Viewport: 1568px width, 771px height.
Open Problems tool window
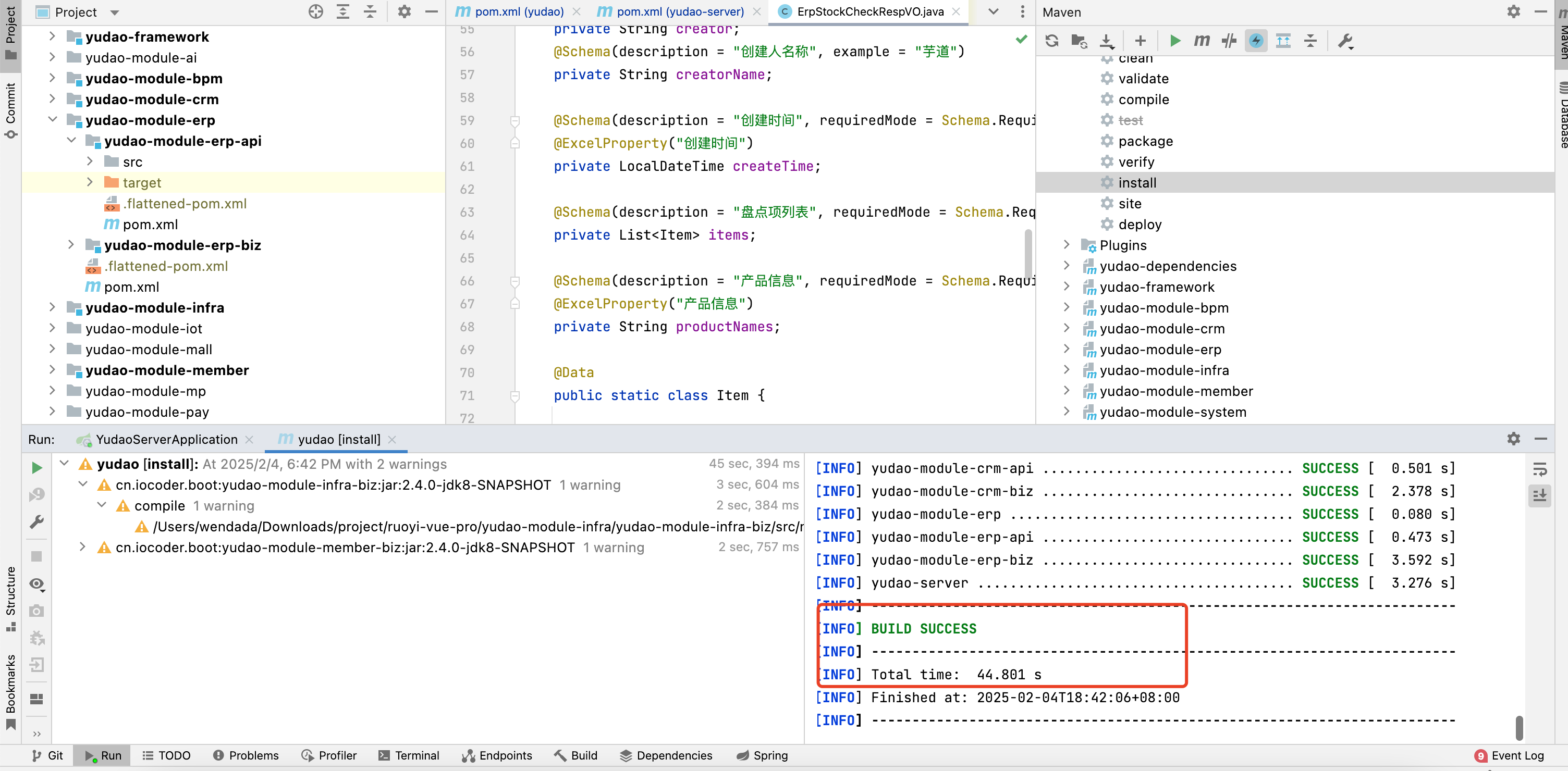[246, 755]
